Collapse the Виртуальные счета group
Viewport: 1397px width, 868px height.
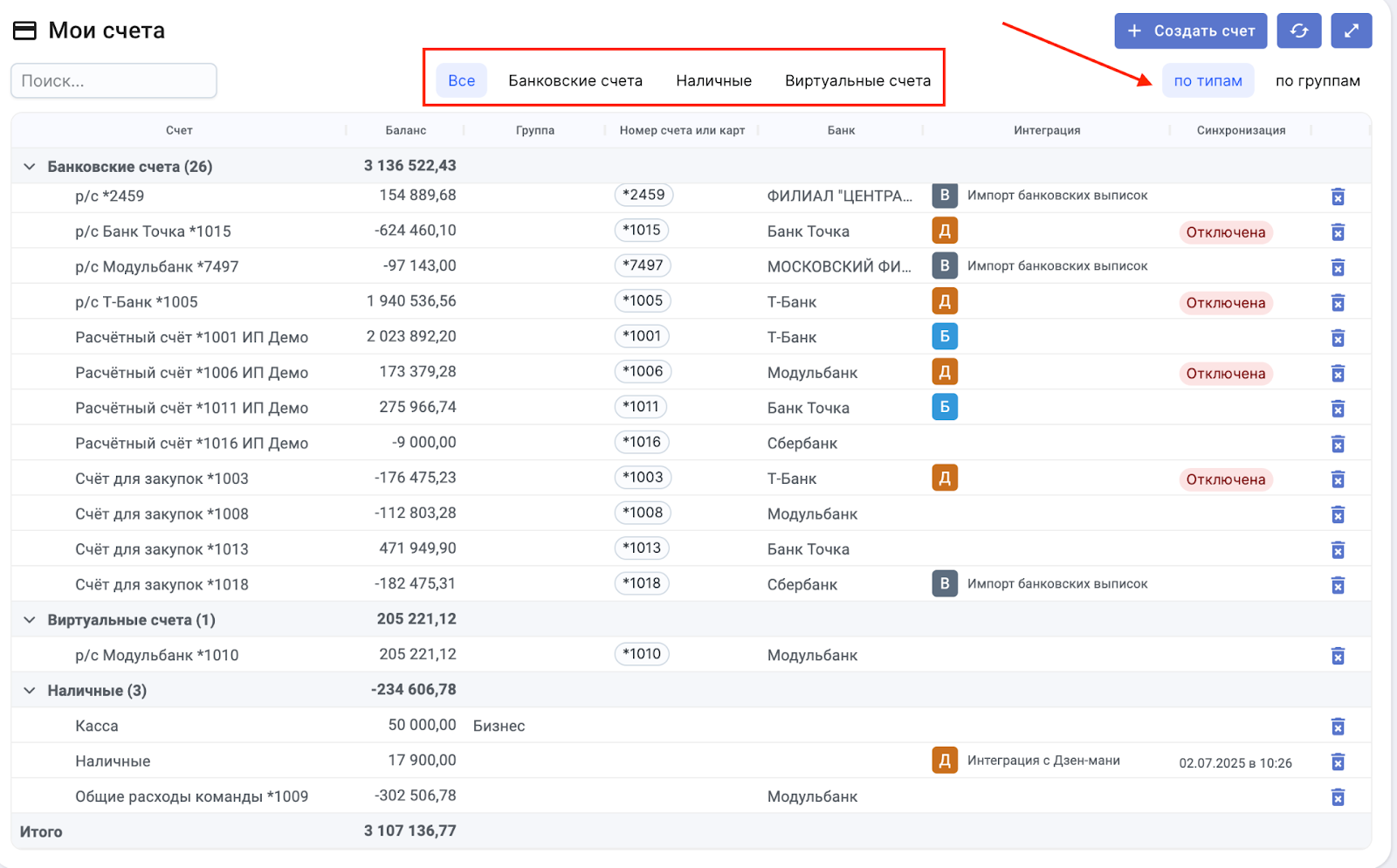30,620
